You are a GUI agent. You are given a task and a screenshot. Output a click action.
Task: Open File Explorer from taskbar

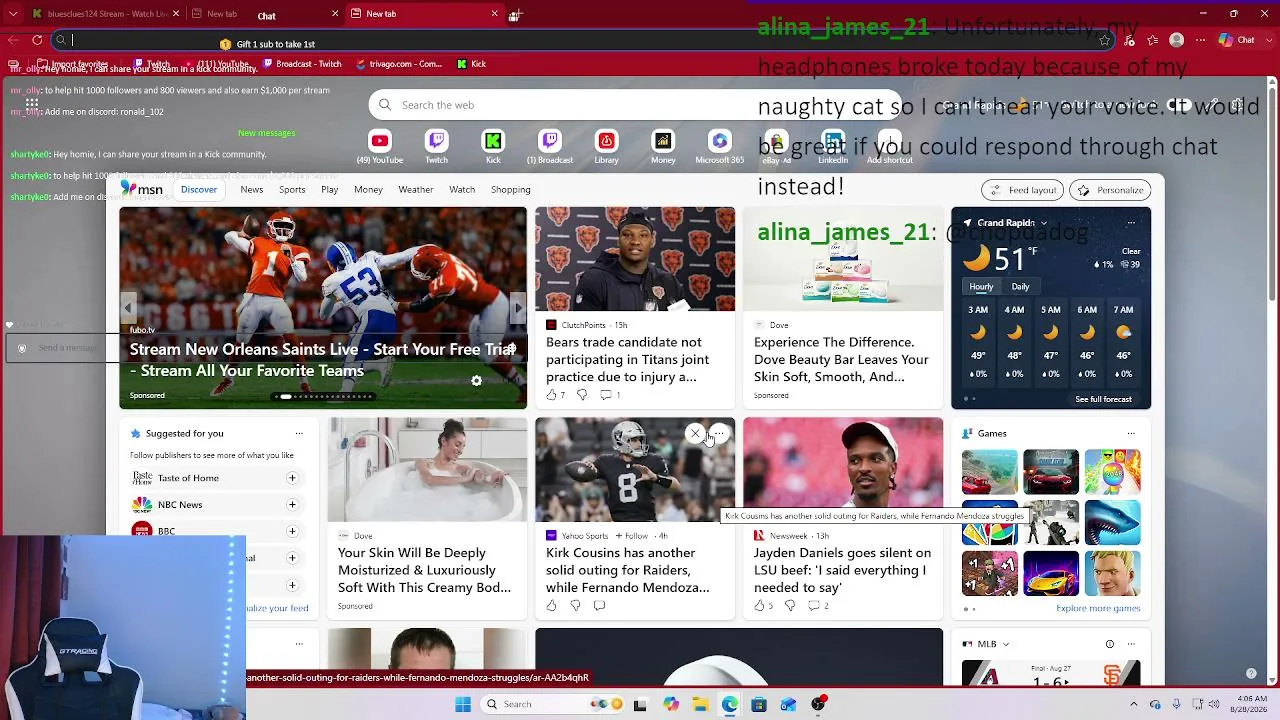[700, 704]
